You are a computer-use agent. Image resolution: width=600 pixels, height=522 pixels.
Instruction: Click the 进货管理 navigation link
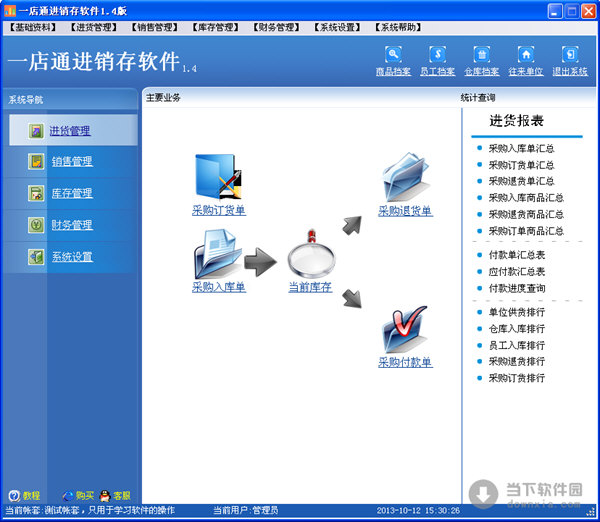[x=70, y=131]
